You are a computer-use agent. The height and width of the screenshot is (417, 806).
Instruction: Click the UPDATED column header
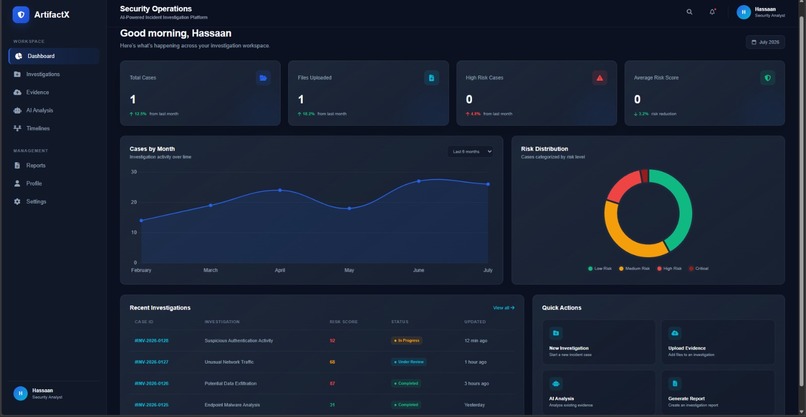[475, 322]
